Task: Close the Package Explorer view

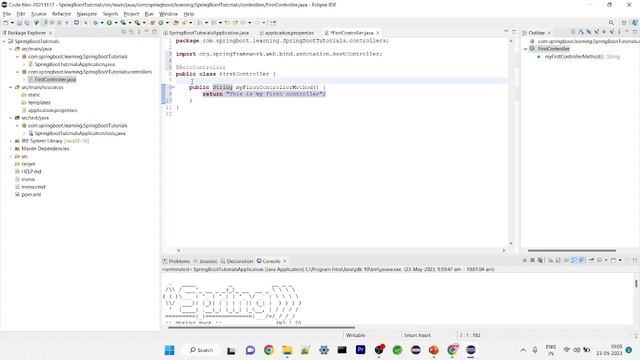Action: 50,33
